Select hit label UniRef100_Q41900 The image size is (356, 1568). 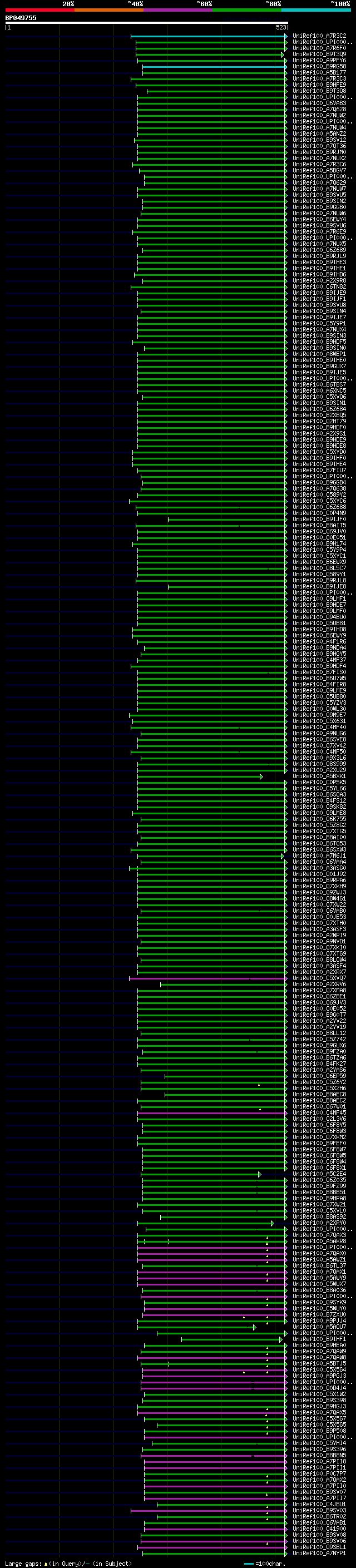pos(319,1529)
